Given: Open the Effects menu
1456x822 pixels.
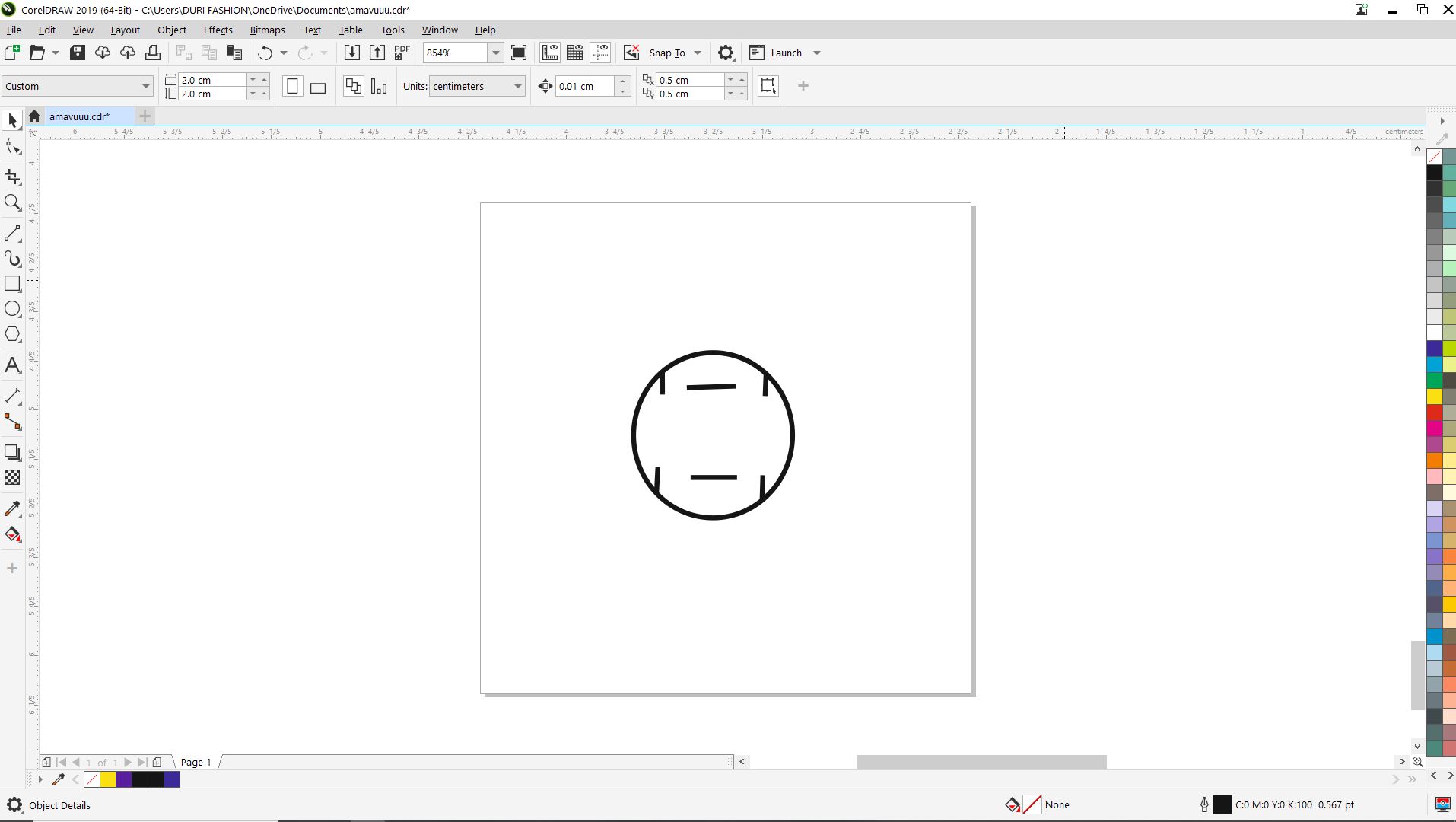Looking at the screenshot, I should tap(218, 30).
